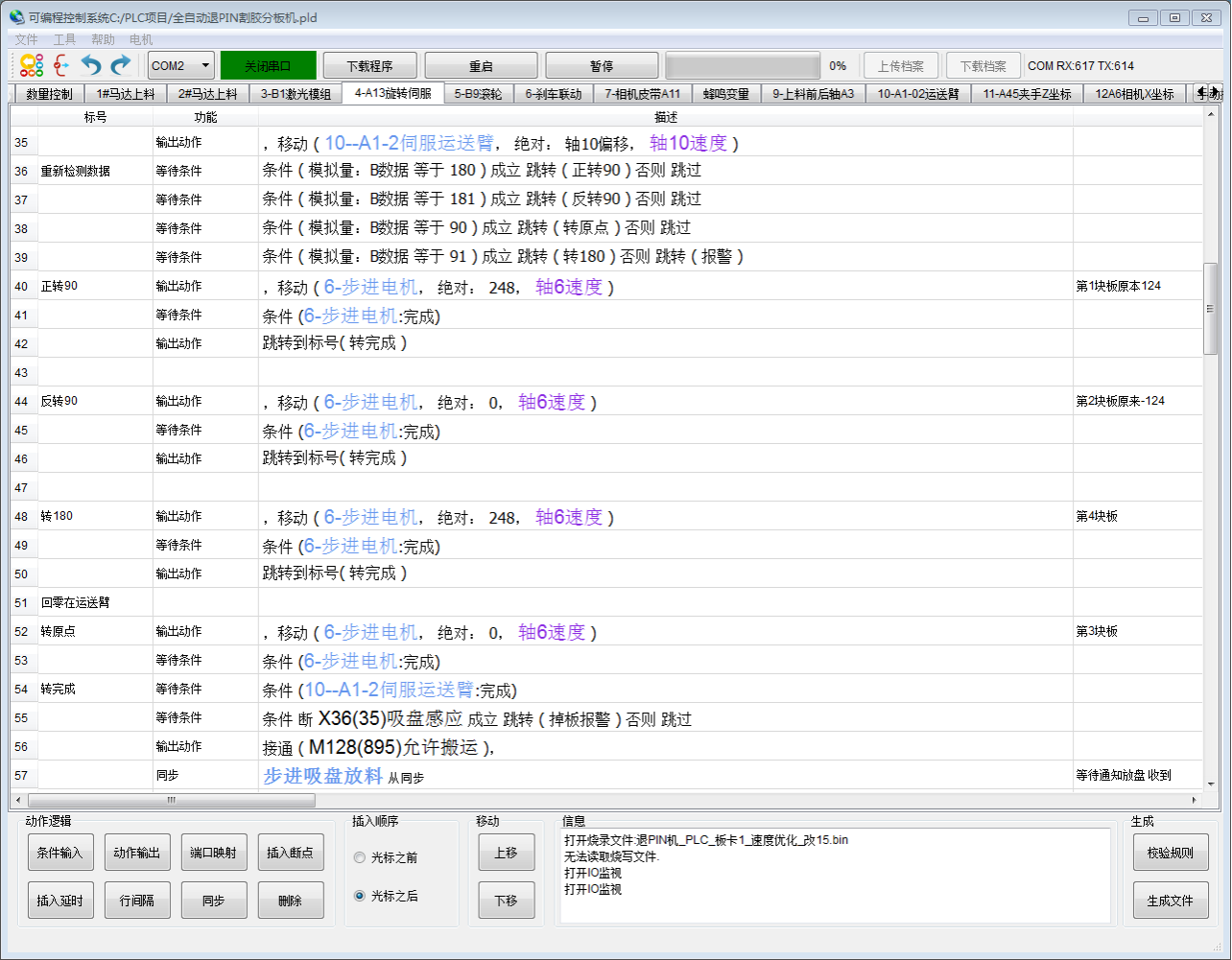Switch to the 5-B9滚轮 tab
The height and width of the screenshot is (960, 1232).
pos(478,94)
